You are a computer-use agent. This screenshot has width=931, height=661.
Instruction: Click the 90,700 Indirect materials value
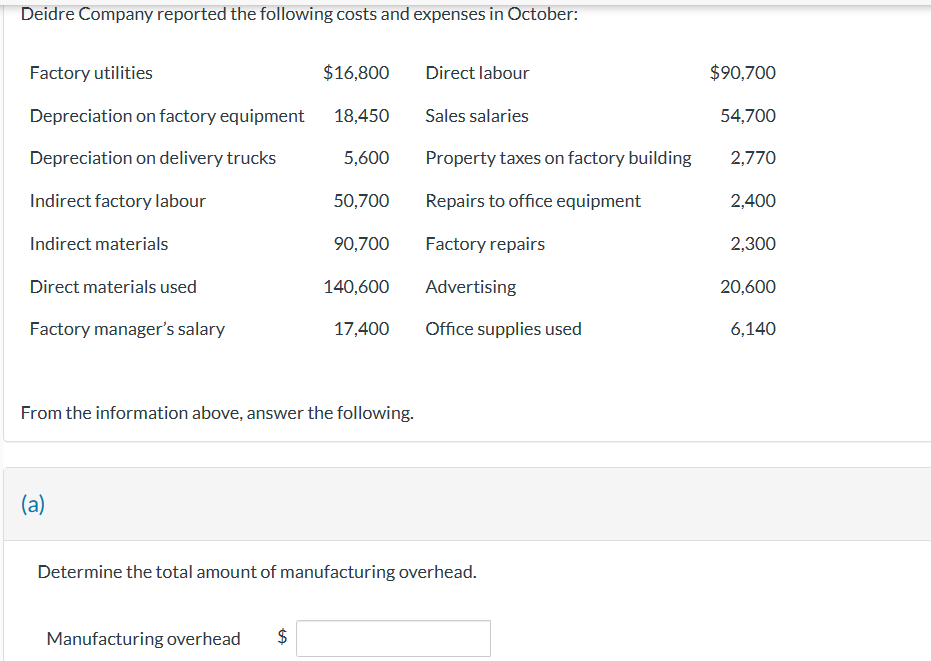coord(361,243)
